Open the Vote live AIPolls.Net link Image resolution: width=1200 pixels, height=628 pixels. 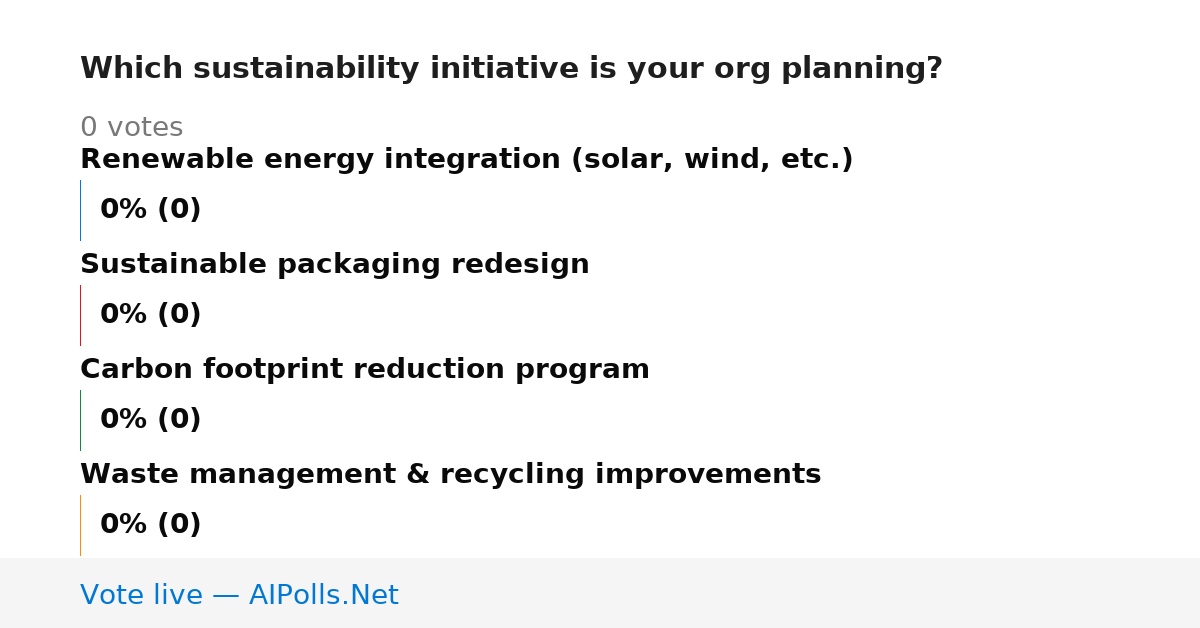pyautogui.click(x=239, y=595)
